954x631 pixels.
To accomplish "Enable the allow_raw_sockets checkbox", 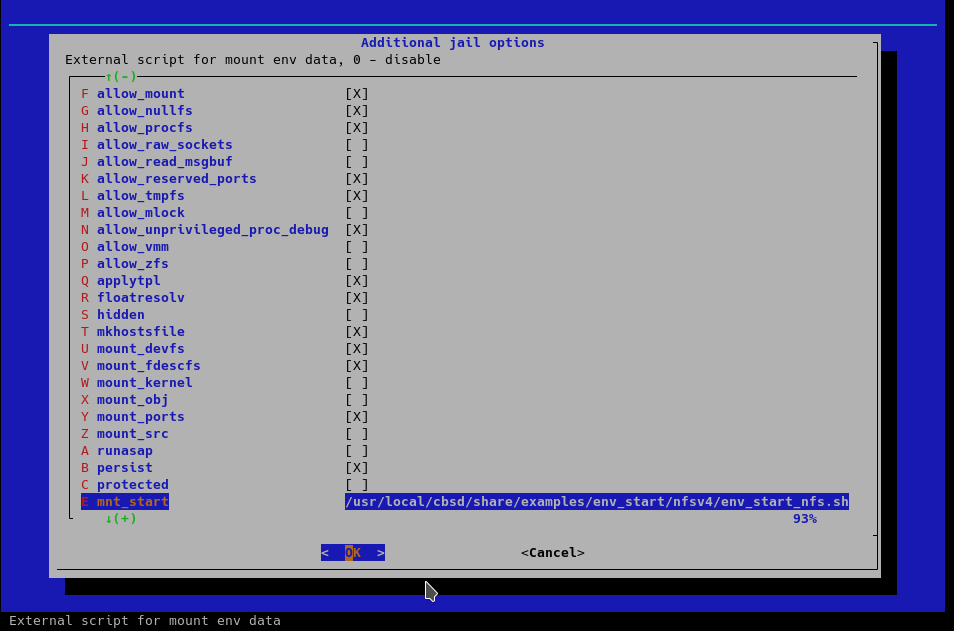I will tap(357, 145).
